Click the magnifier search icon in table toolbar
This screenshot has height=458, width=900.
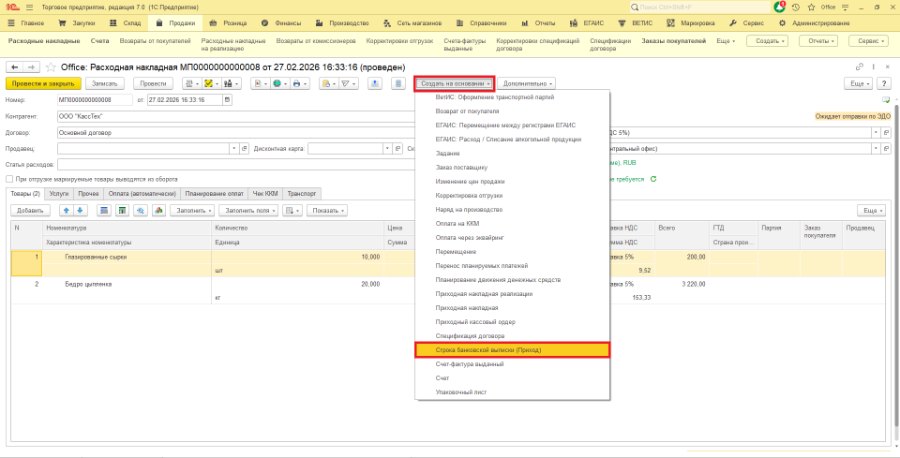140,211
